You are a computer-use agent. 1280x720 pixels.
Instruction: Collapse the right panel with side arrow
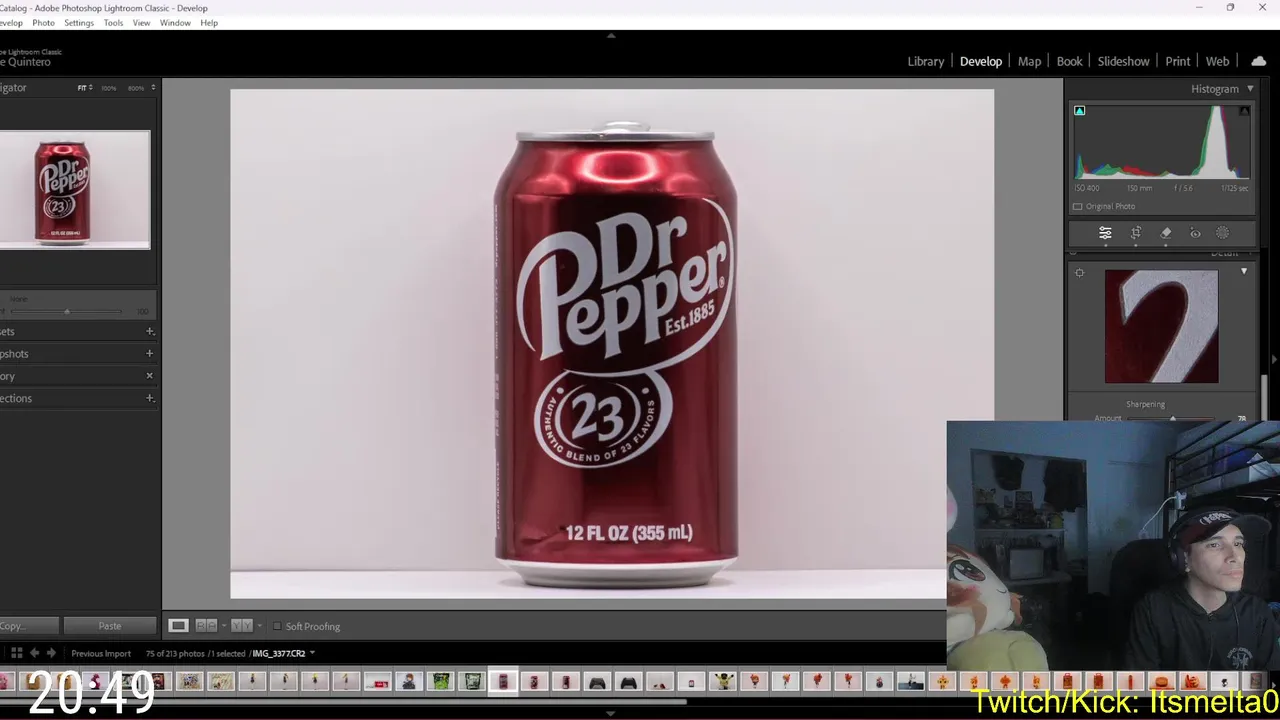pos(1274,359)
